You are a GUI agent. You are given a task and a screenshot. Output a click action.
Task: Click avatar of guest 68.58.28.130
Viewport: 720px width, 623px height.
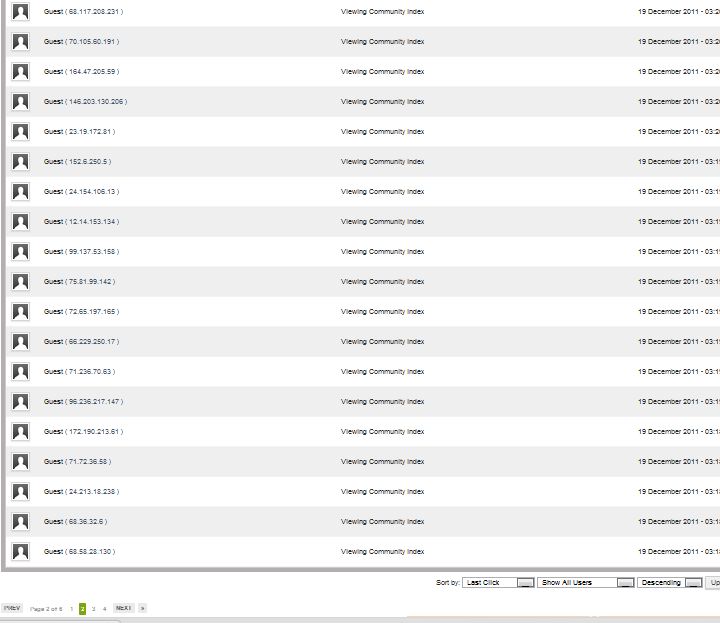(20, 551)
